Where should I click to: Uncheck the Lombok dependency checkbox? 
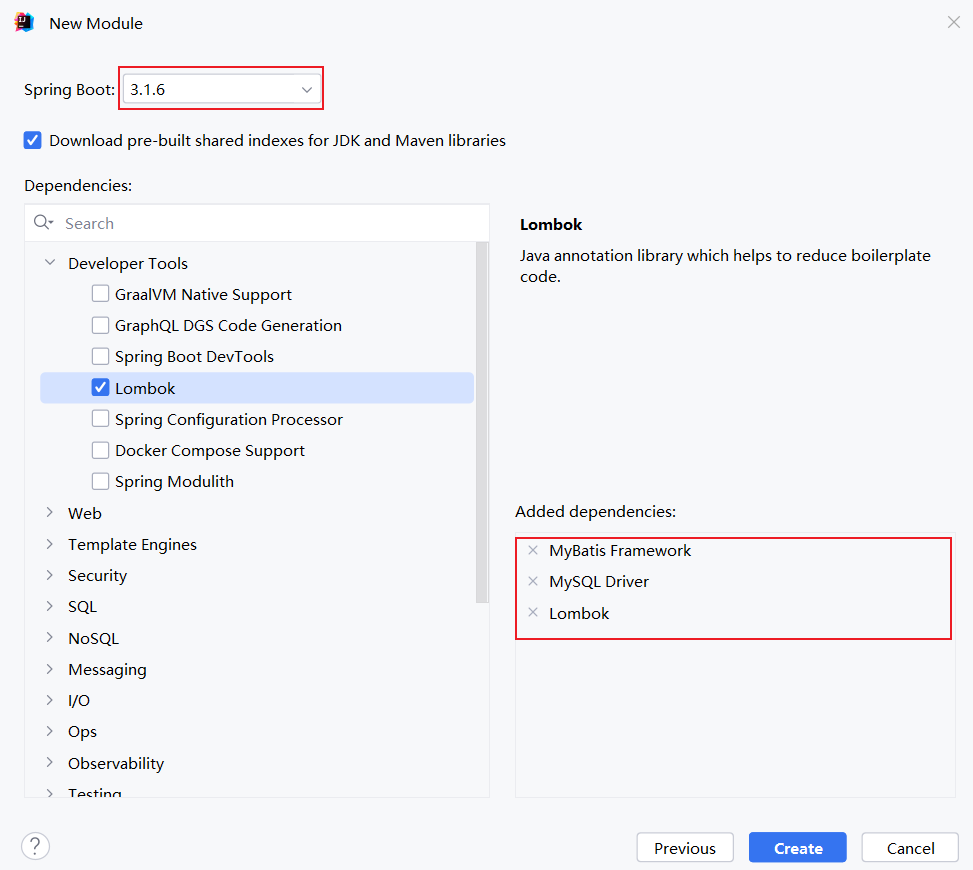[100, 388]
